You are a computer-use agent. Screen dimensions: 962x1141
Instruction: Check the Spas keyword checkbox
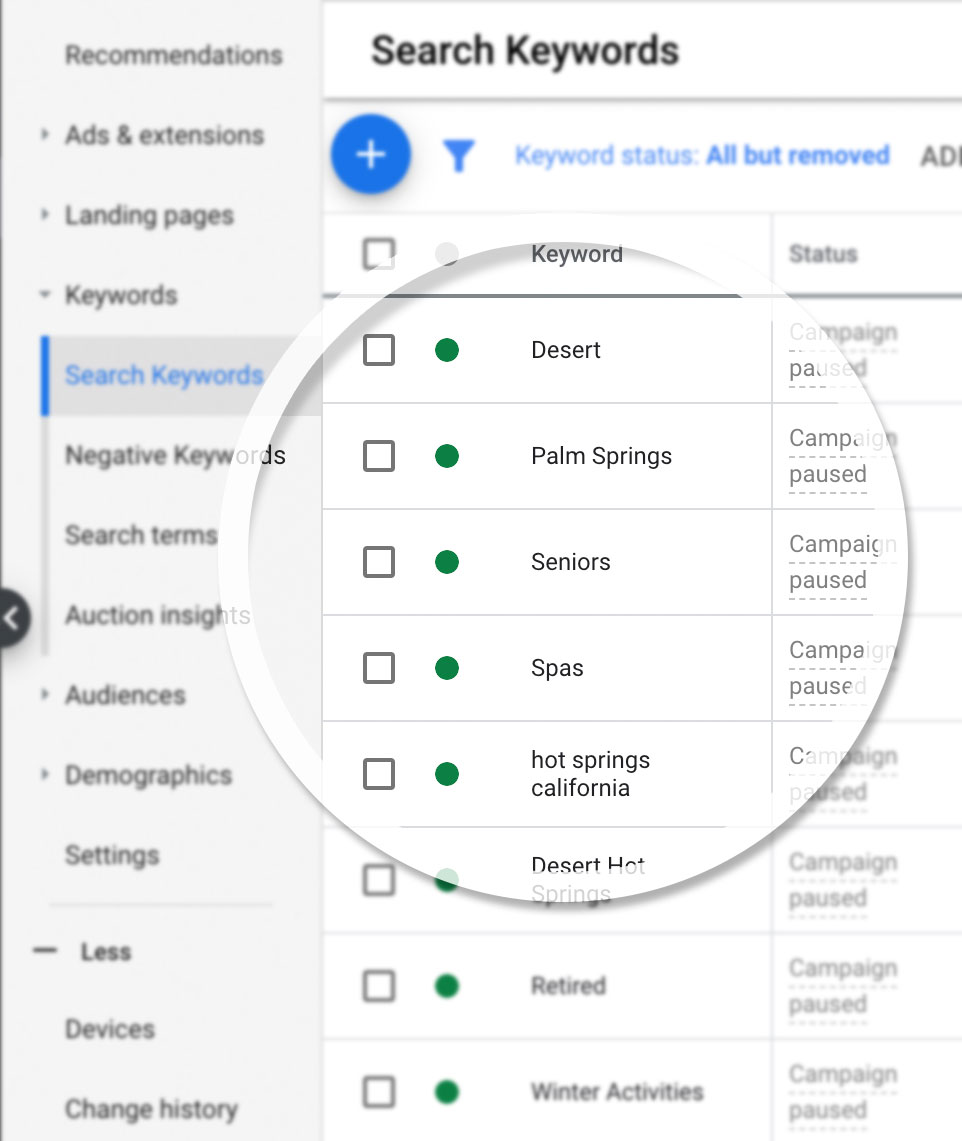(379, 668)
